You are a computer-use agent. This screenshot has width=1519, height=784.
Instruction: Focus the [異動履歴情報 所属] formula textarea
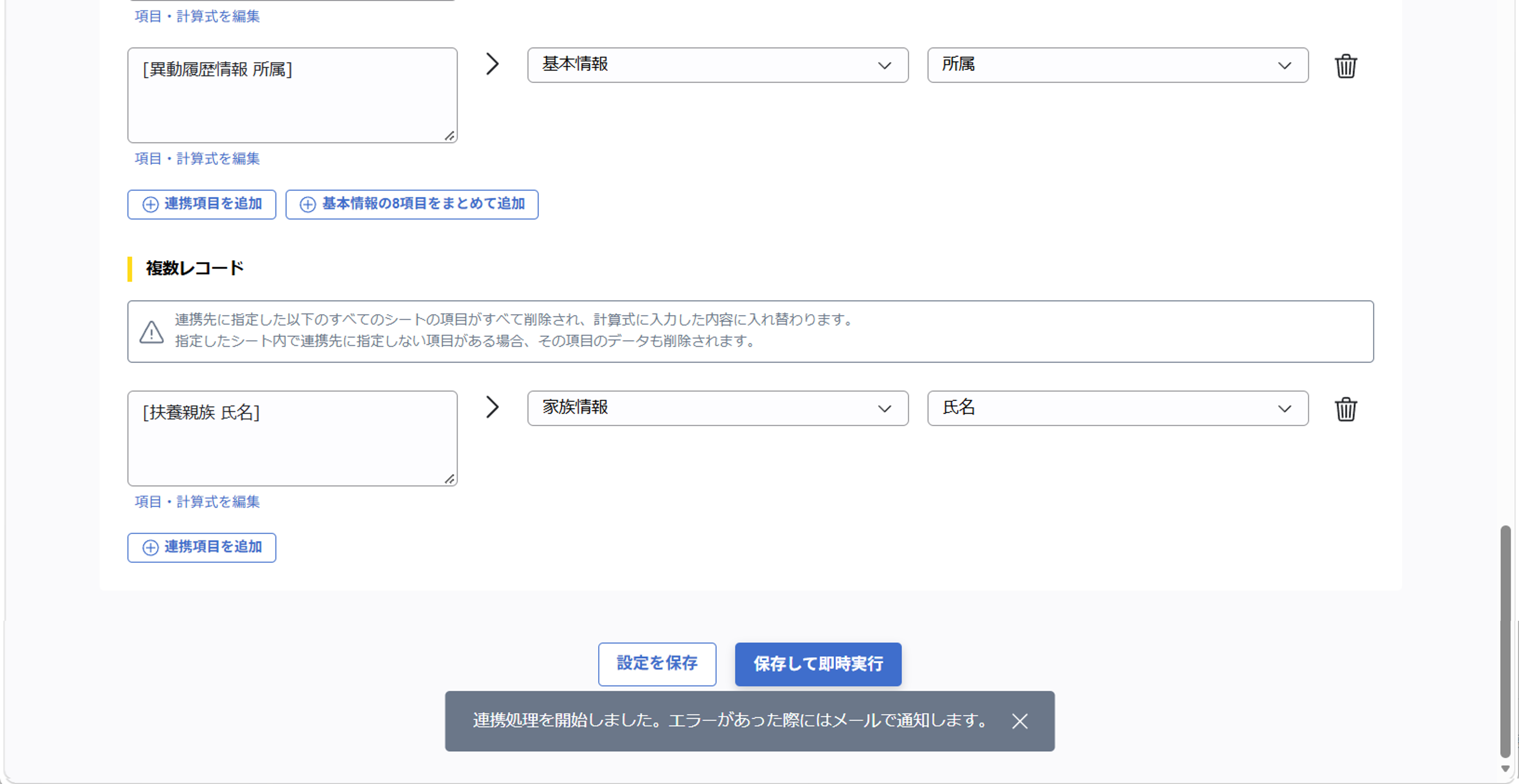click(292, 95)
